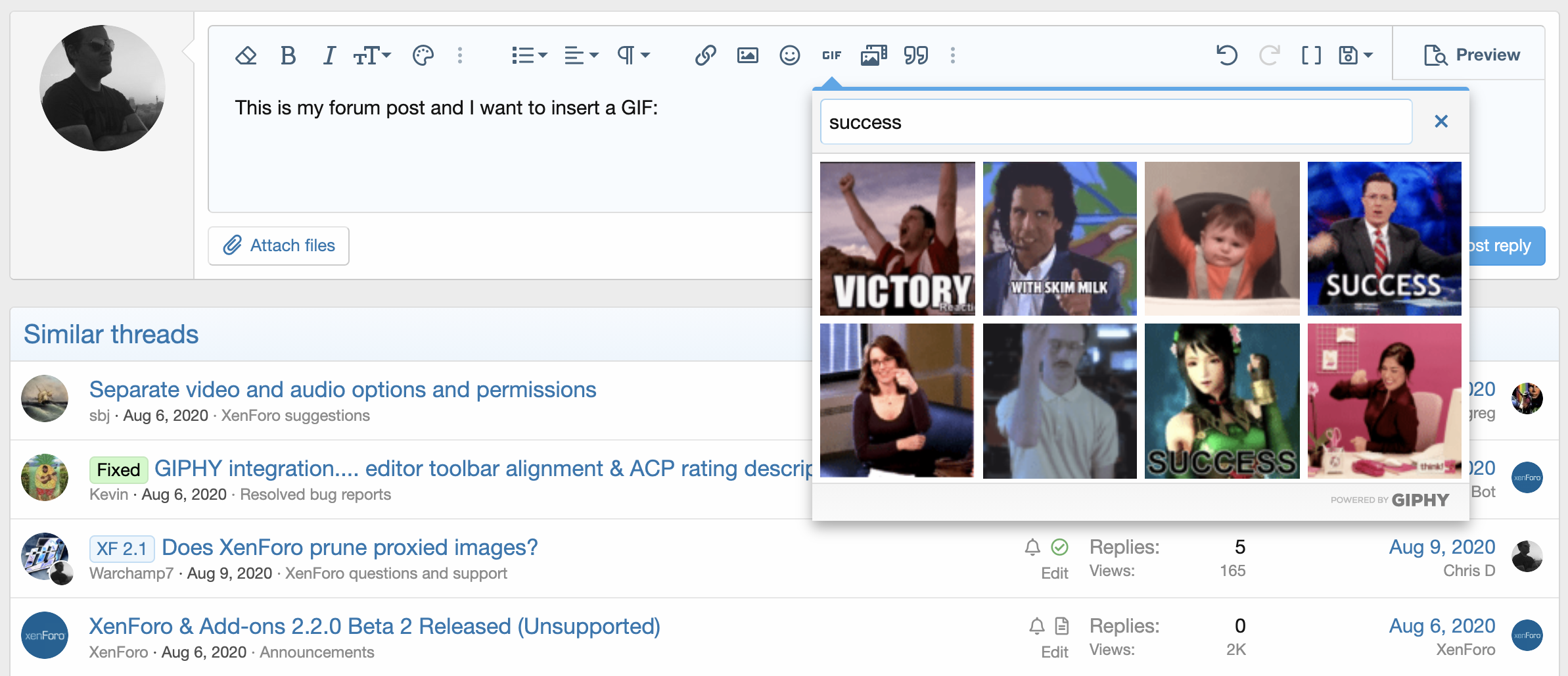Open Chris D's avatar on the right
The width and height of the screenshot is (1568, 676).
[x=1527, y=556]
